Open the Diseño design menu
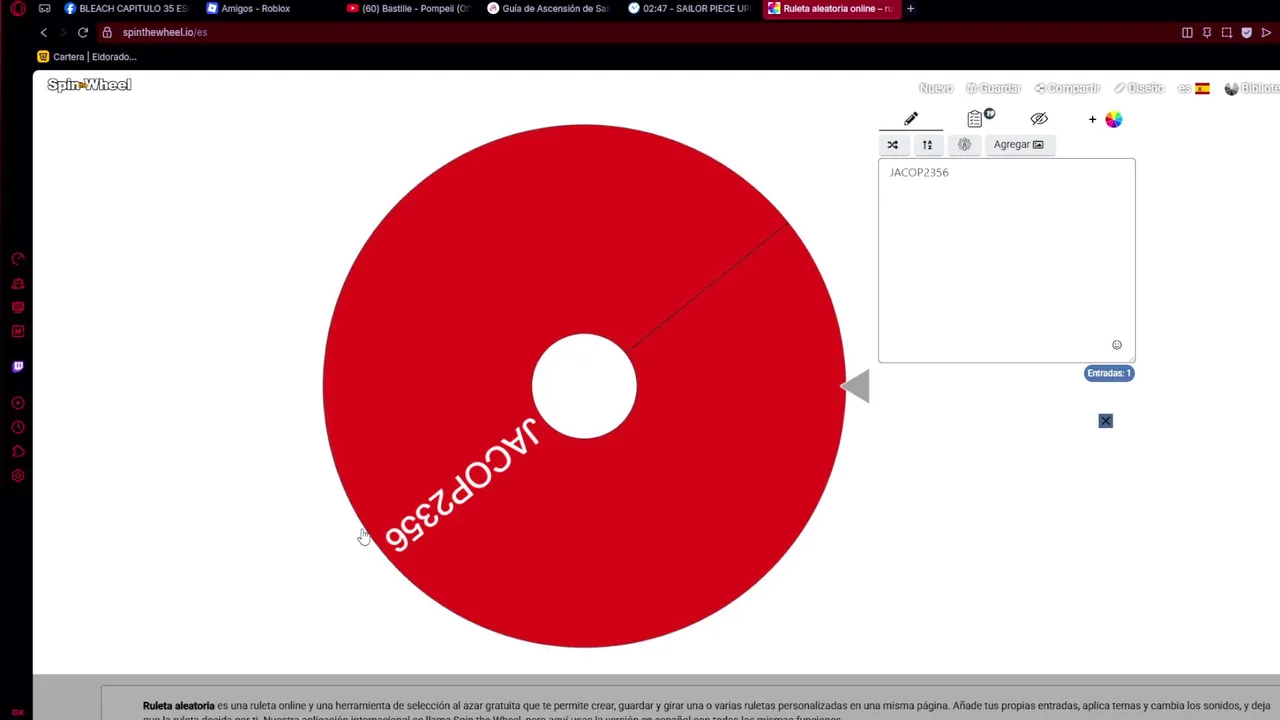 coord(1139,89)
